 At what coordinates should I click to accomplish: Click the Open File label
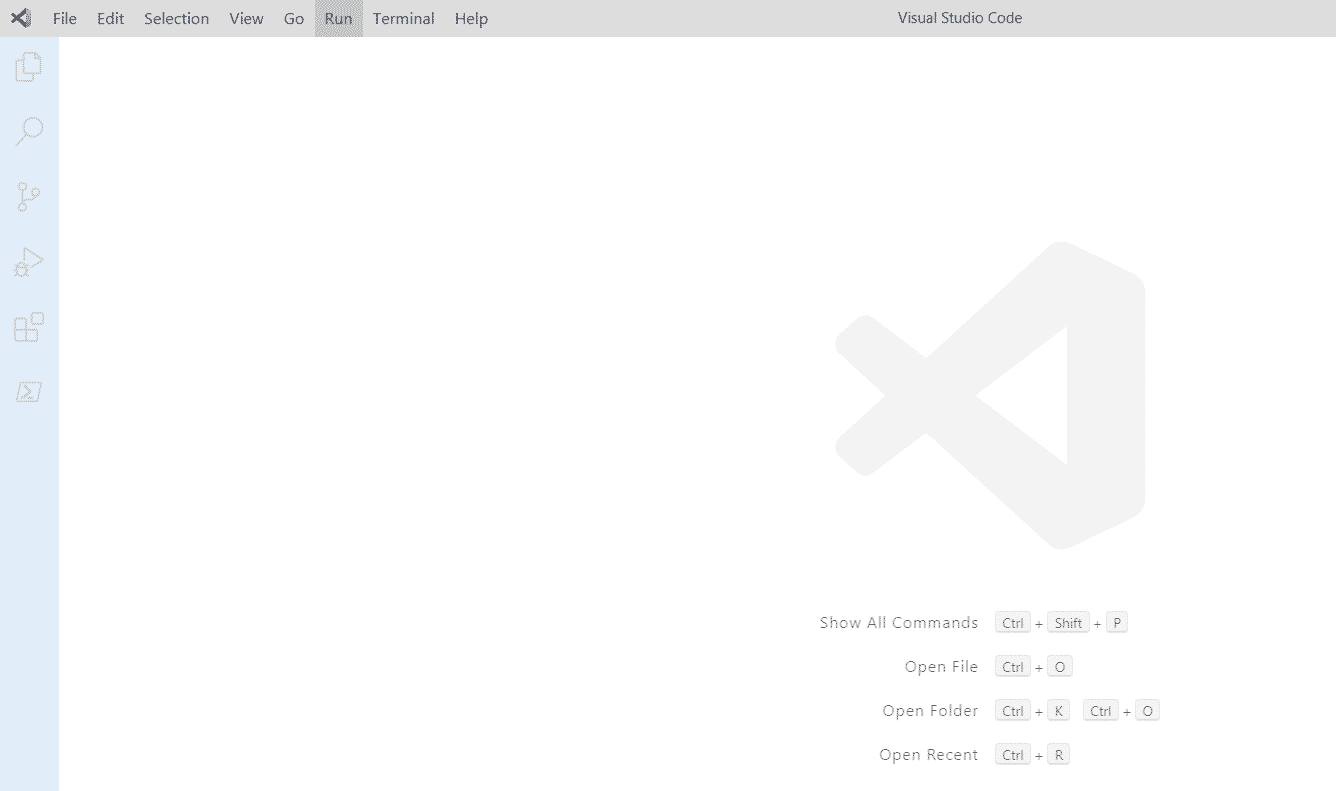tap(941, 666)
